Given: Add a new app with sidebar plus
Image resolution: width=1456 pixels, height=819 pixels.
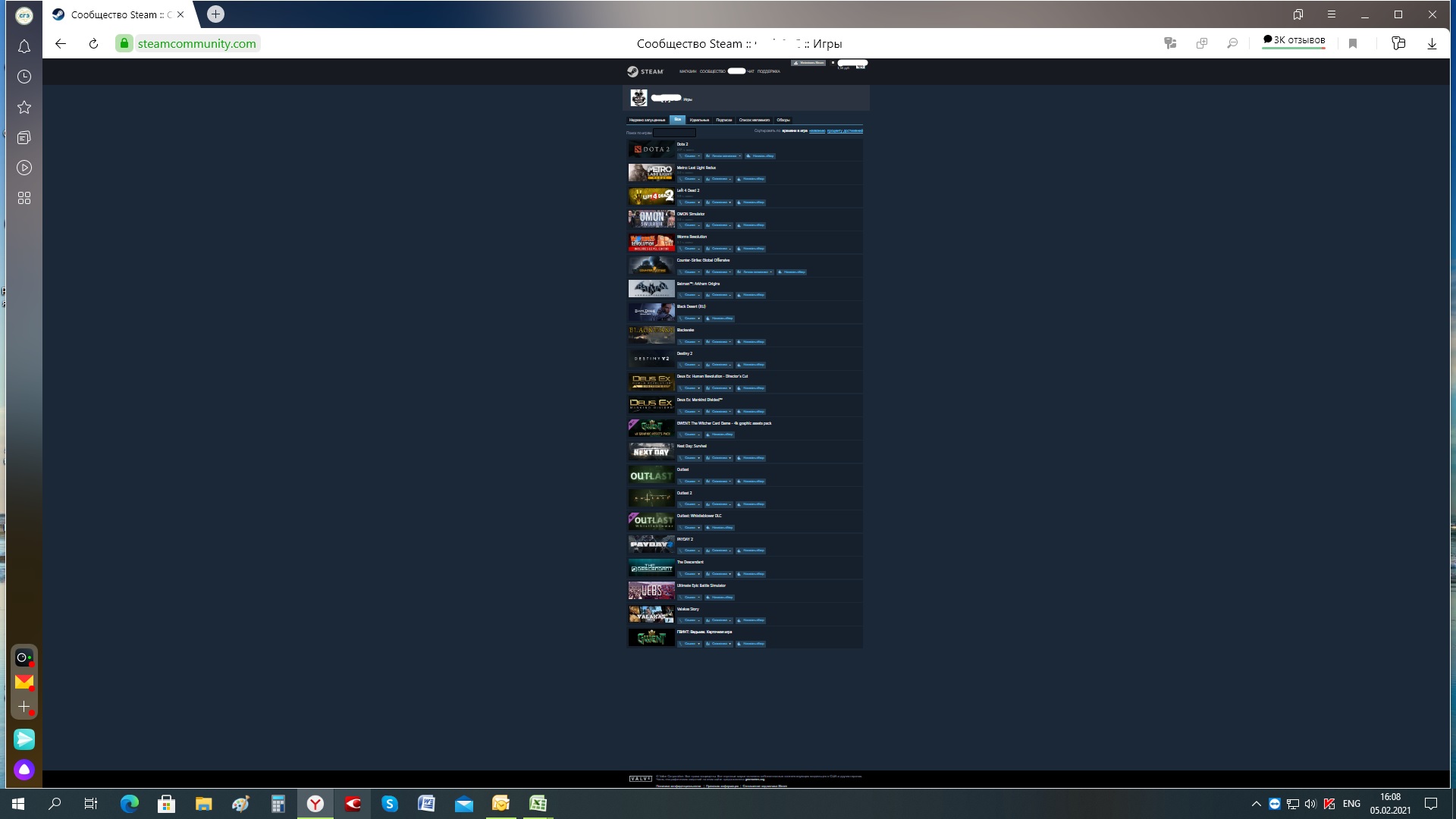Looking at the screenshot, I should pos(24,707).
